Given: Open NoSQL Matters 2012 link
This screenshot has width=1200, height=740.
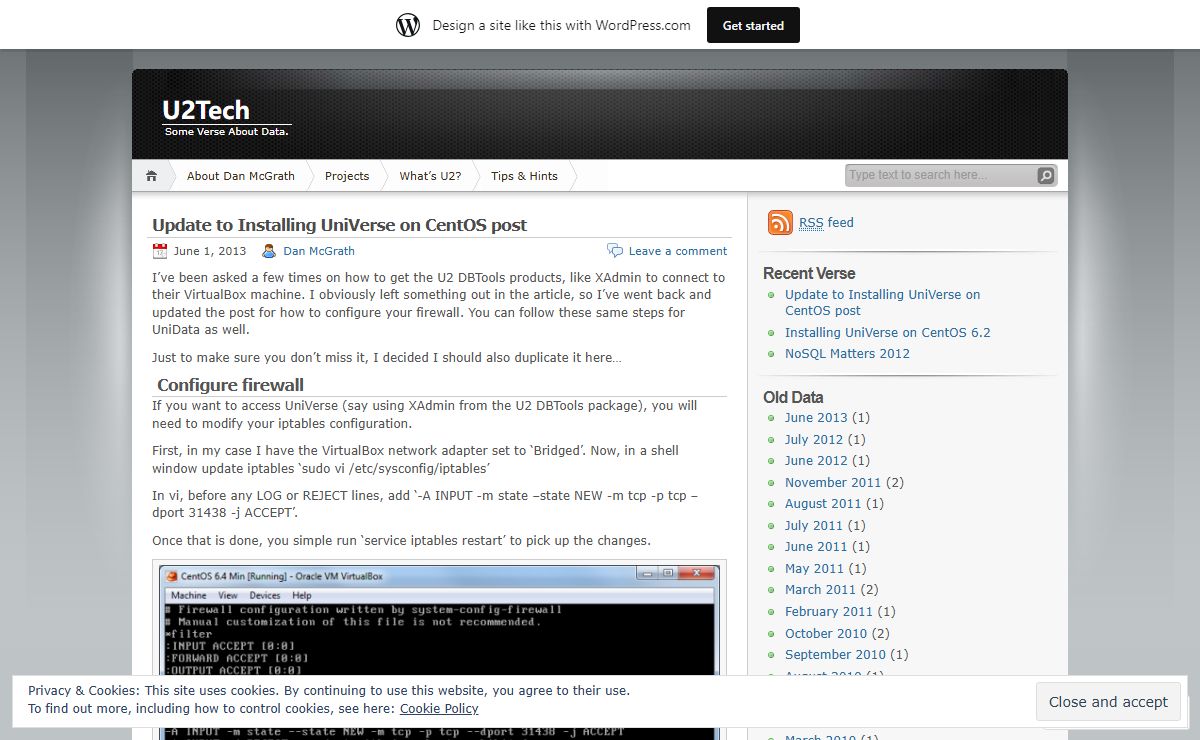Looking at the screenshot, I should click(847, 353).
